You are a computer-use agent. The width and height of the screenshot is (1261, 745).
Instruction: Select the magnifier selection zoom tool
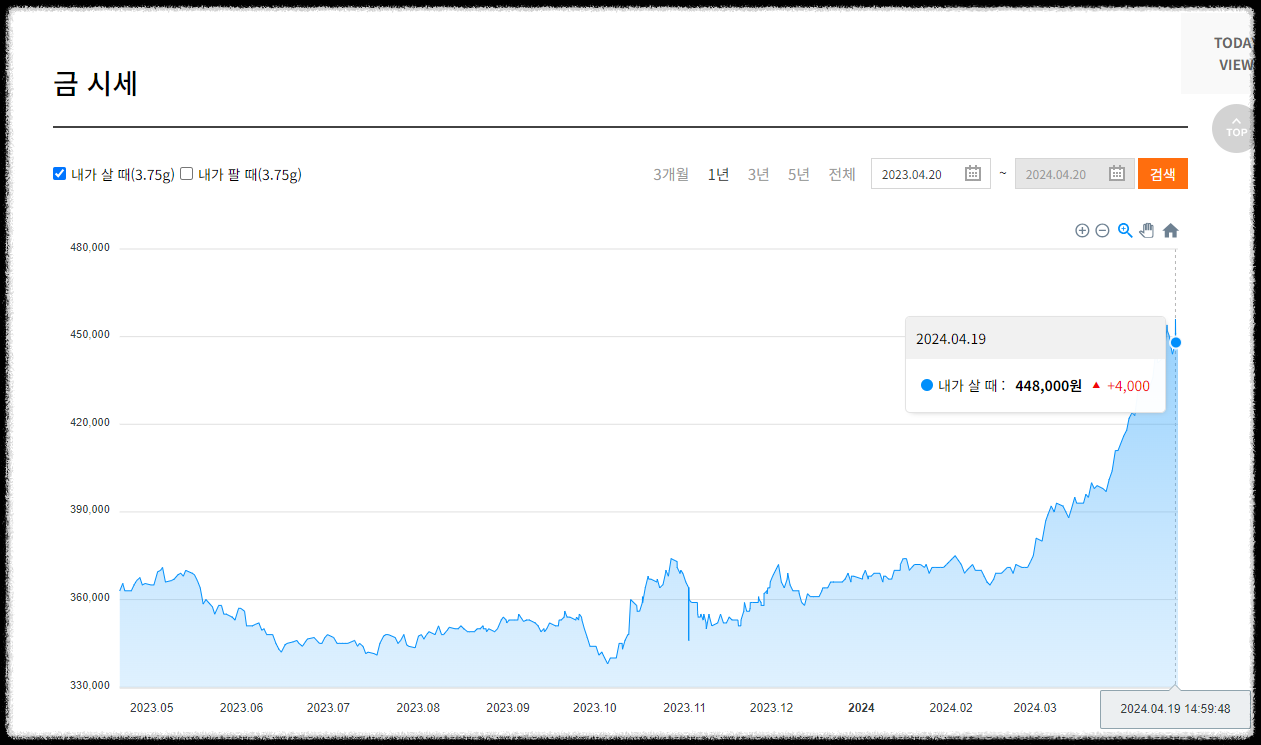[1125, 231]
